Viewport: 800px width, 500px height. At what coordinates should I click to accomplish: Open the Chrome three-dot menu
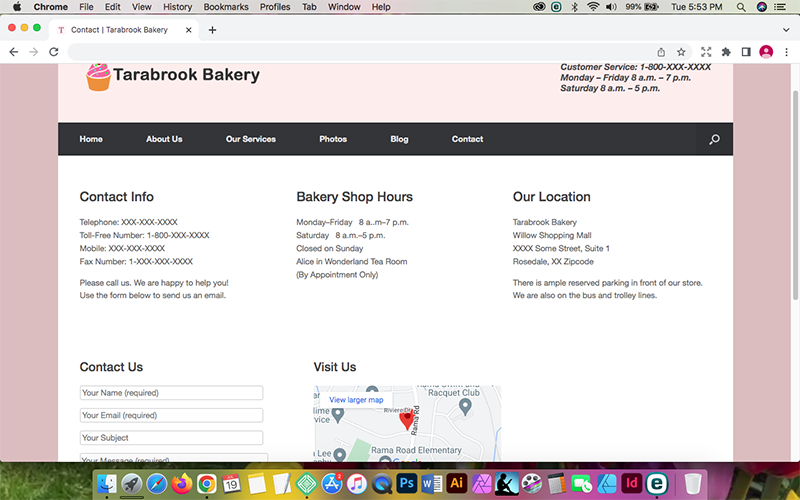tap(787, 52)
